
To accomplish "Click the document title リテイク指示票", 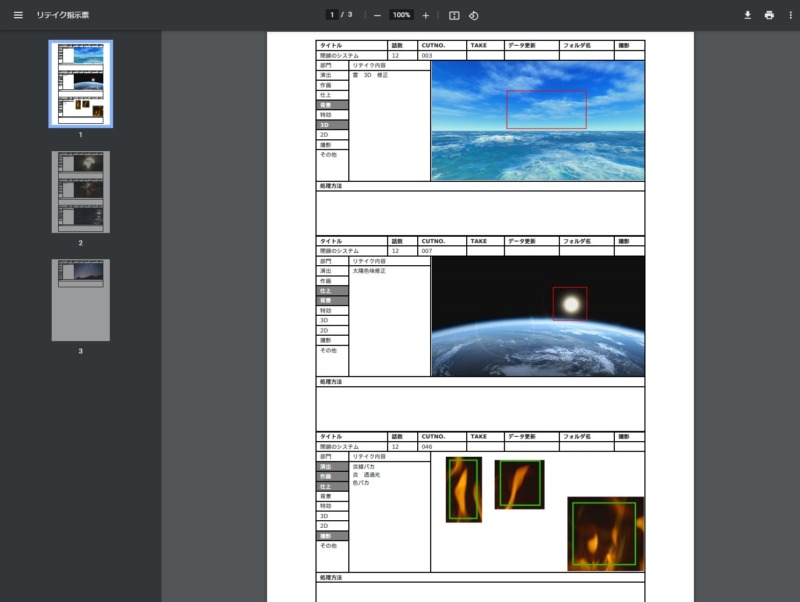I will [62, 15].
